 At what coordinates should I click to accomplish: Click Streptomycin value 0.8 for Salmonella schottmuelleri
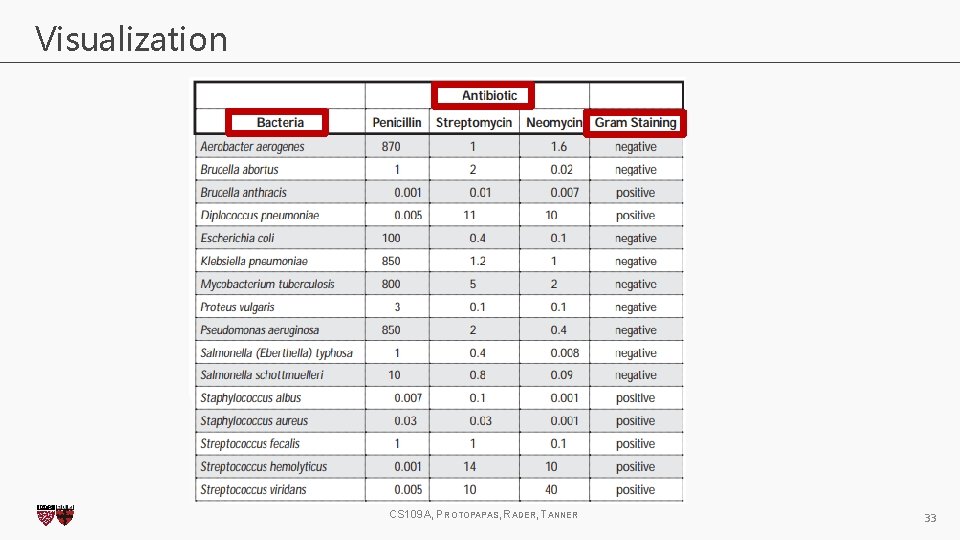click(478, 375)
